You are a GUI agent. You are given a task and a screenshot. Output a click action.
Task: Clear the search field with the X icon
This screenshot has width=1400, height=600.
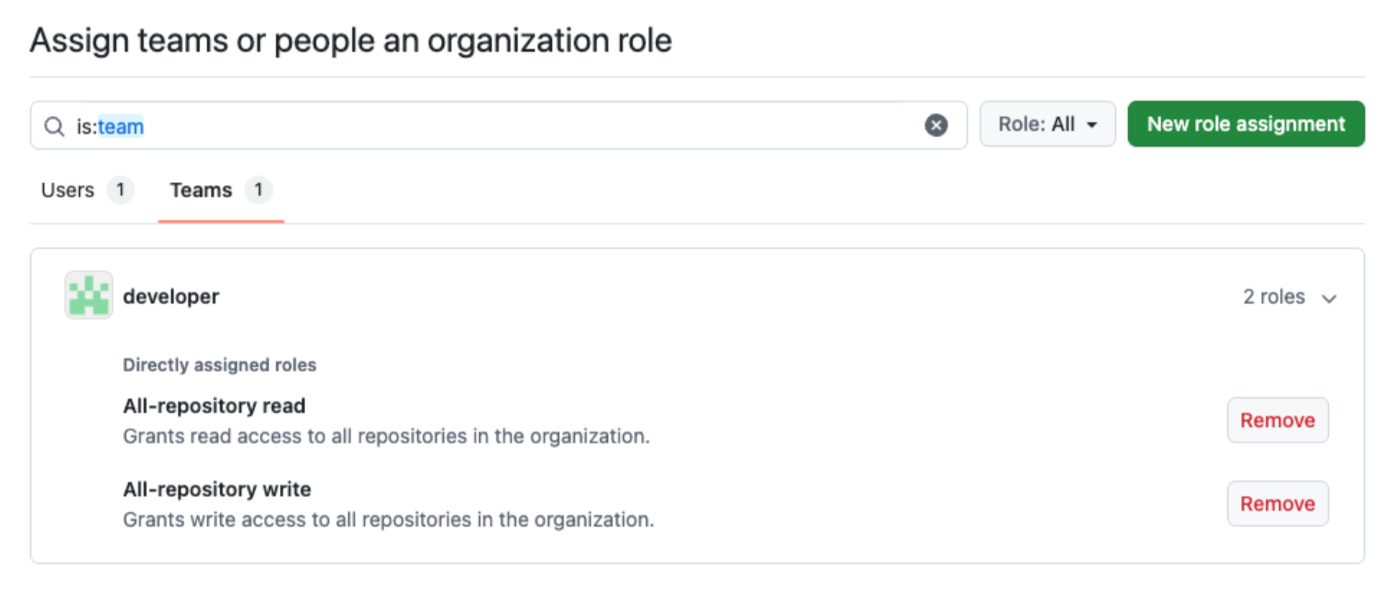(936, 125)
